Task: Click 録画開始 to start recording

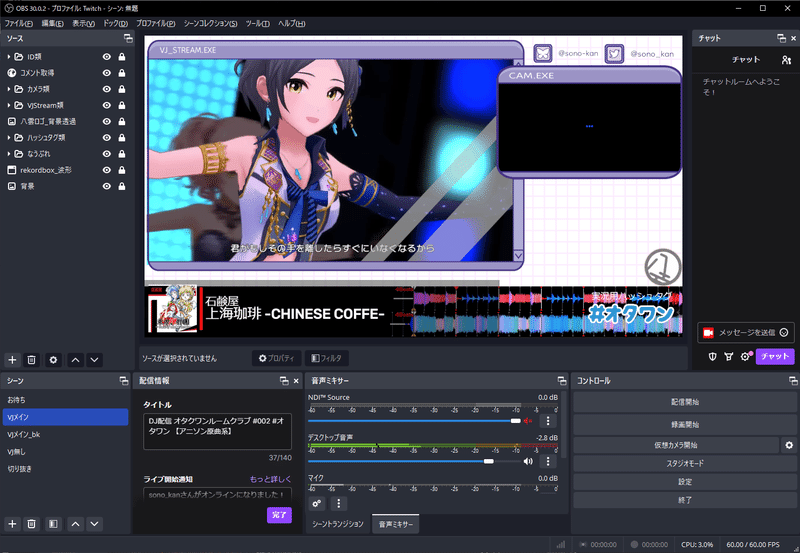Action: pyautogui.click(x=685, y=424)
